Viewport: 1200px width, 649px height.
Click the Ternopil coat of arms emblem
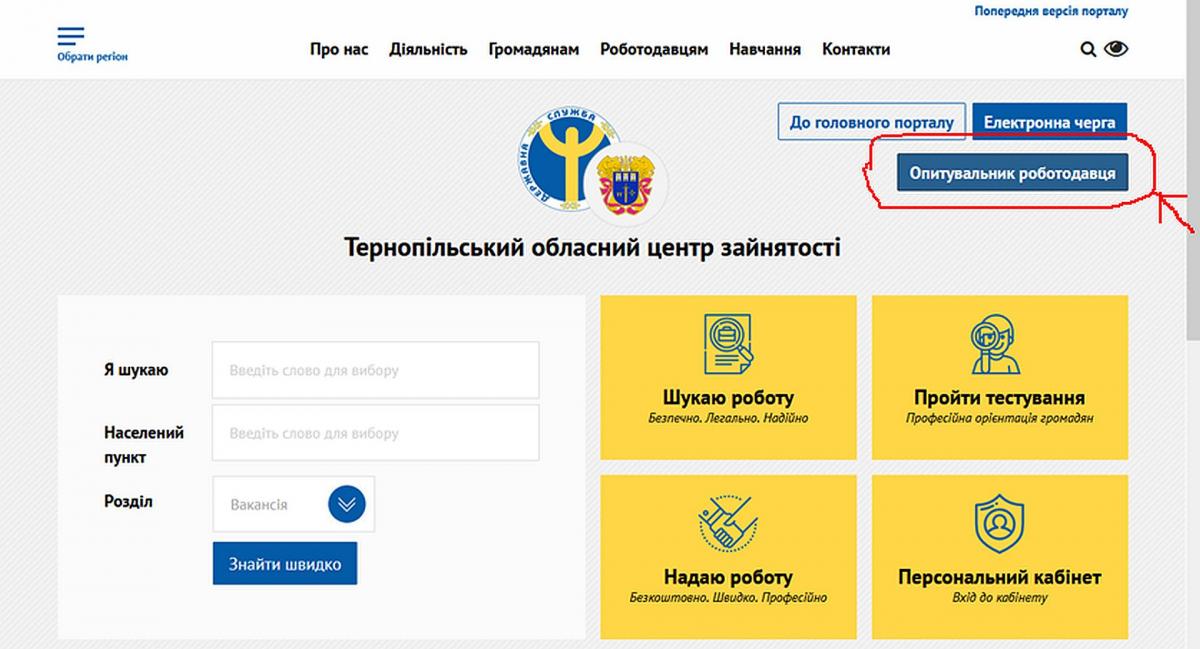(x=626, y=183)
